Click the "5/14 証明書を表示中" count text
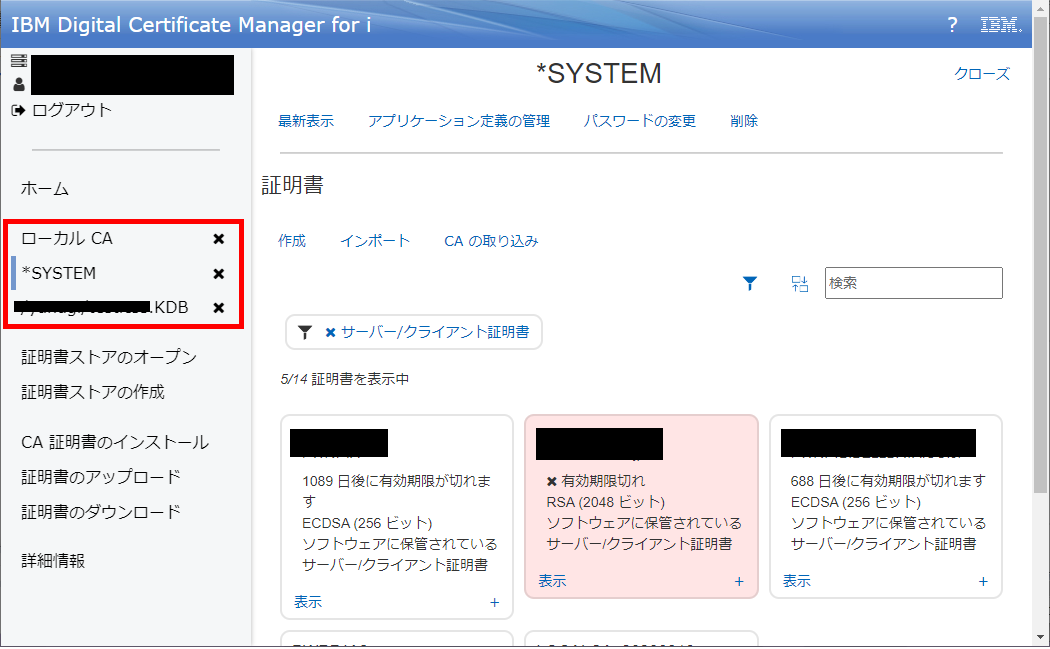Image resolution: width=1050 pixels, height=649 pixels. point(345,379)
